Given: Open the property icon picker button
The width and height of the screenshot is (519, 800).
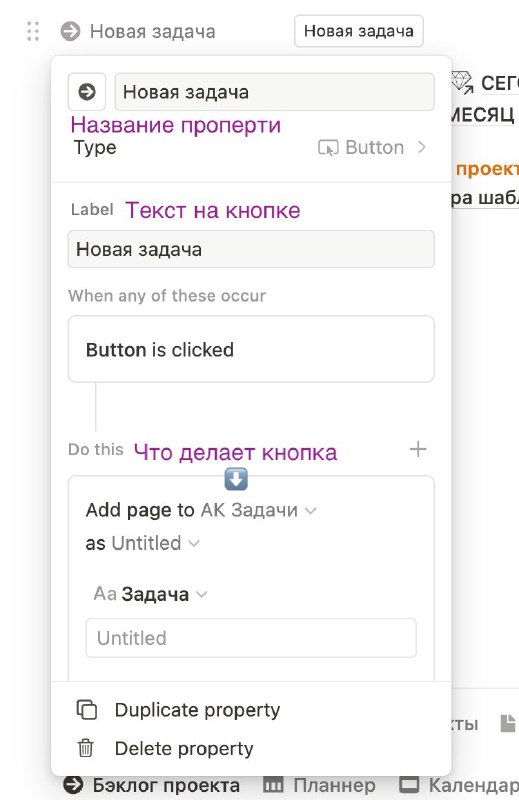Looking at the screenshot, I should pyautogui.click(x=87, y=92).
